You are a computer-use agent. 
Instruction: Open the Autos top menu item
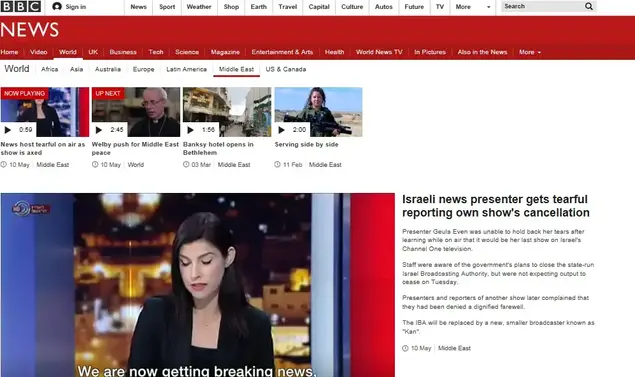[x=384, y=7]
